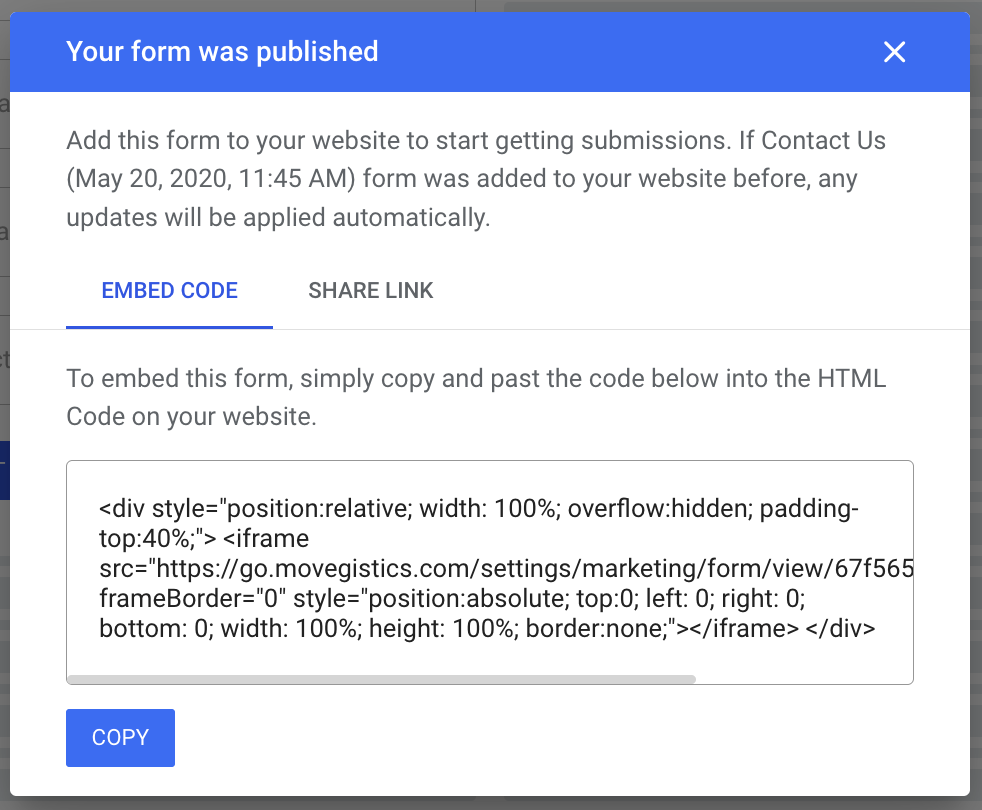Image resolution: width=982 pixels, height=810 pixels.
Task: Click the 'Your form was published' title
Action: pos(222,51)
